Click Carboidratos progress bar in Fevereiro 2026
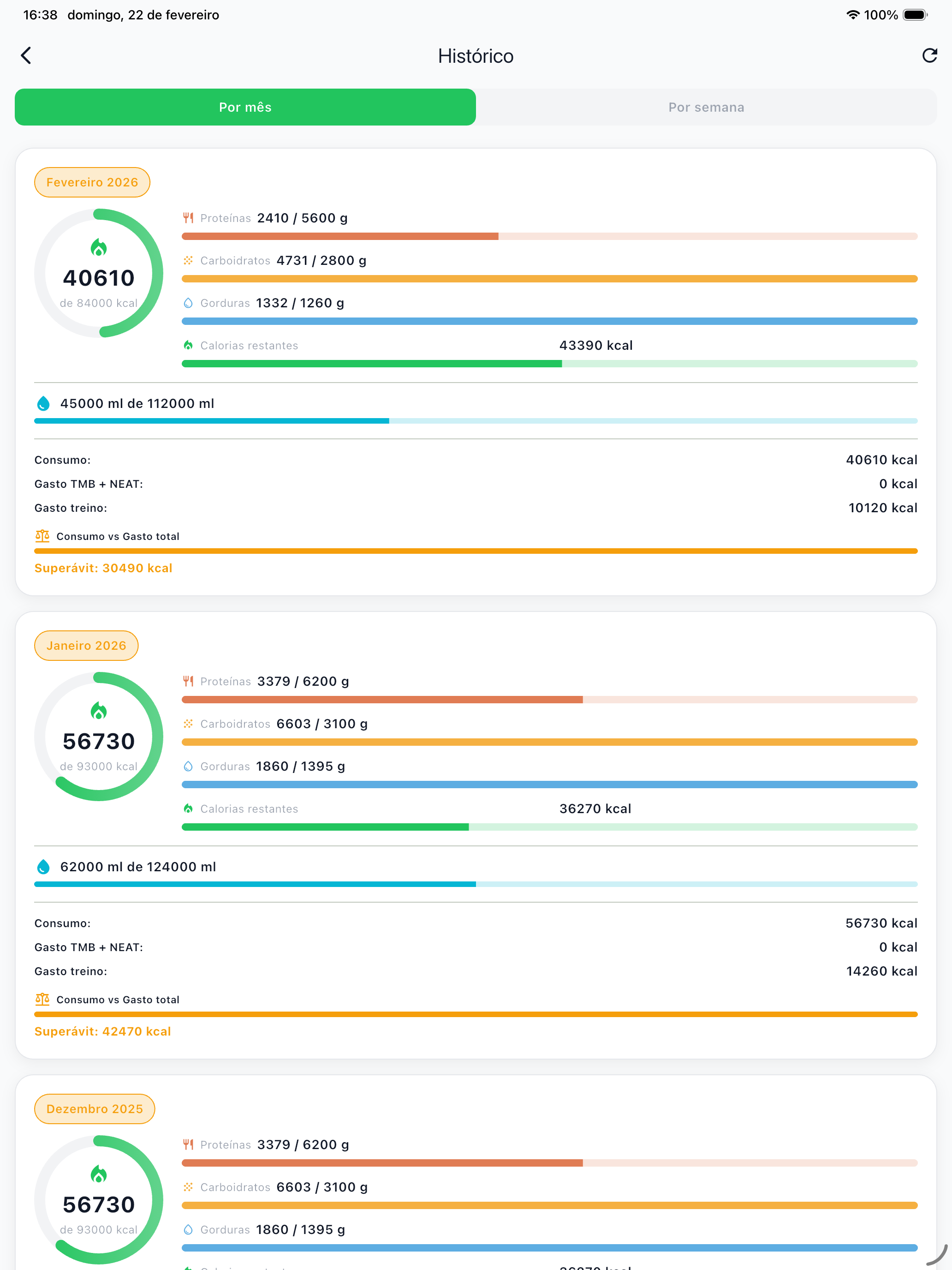The image size is (952, 1270). click(550, 278)
